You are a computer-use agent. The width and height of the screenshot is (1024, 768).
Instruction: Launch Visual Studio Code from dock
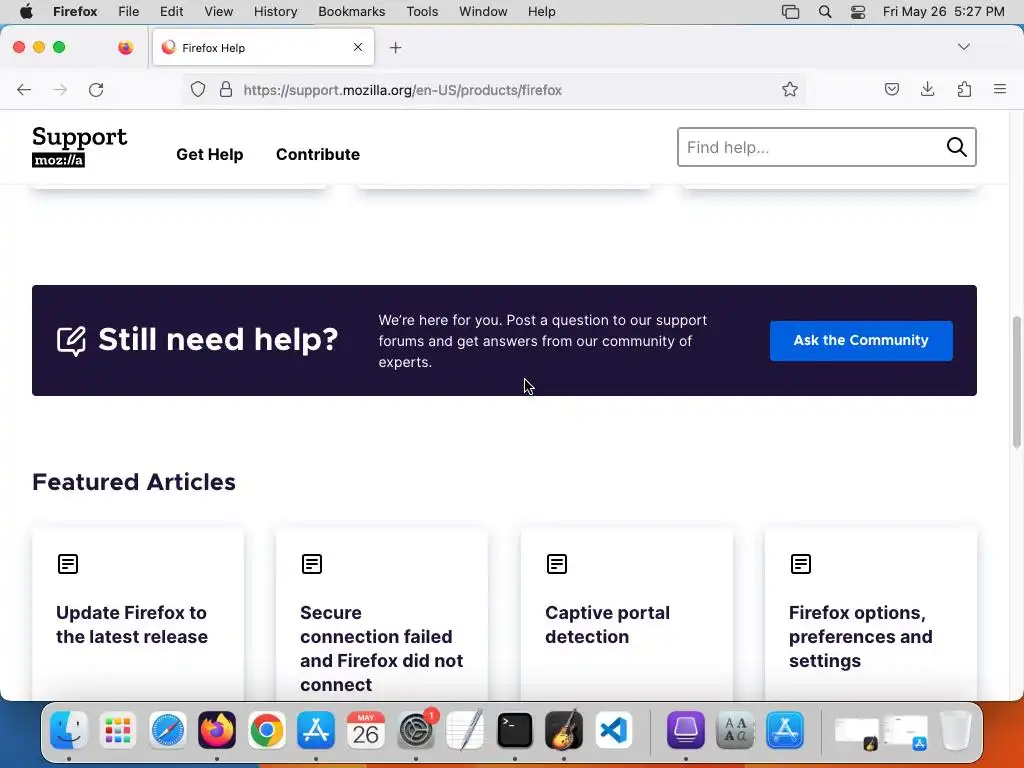613,730
